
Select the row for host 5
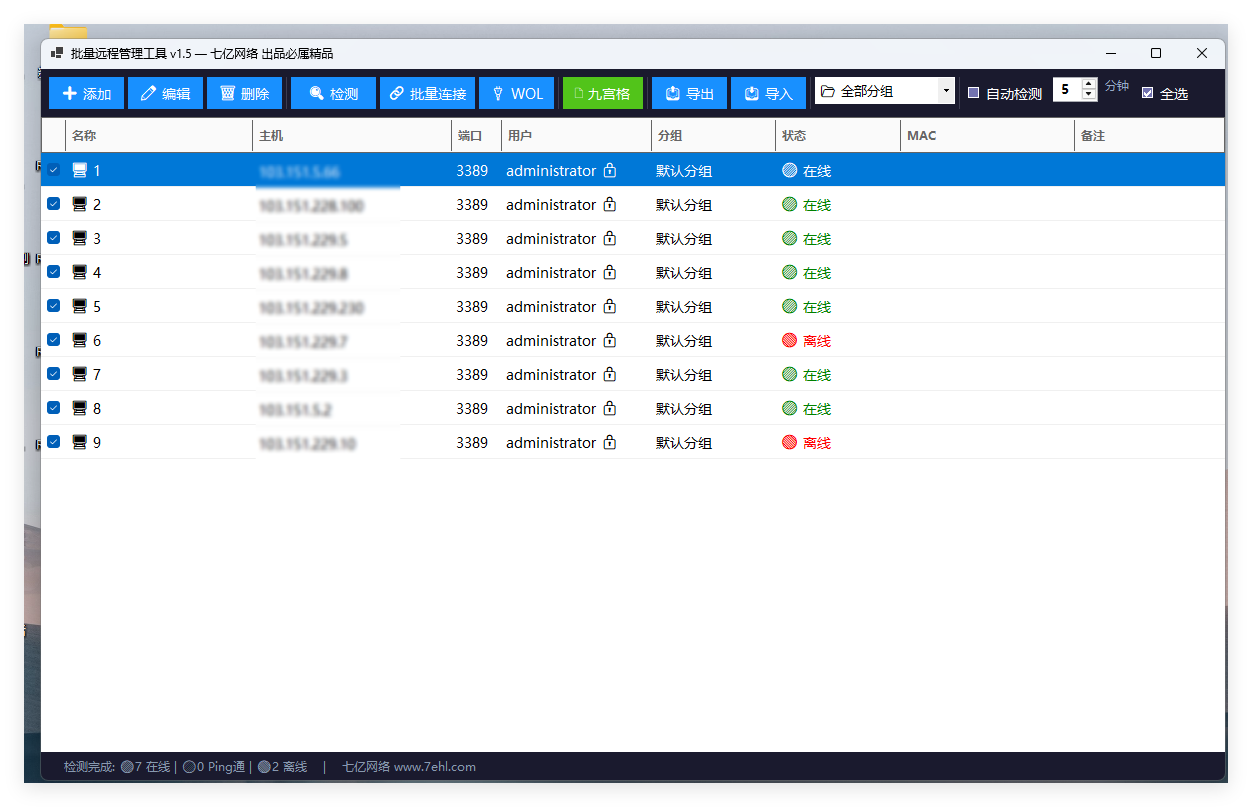[633, 307]
